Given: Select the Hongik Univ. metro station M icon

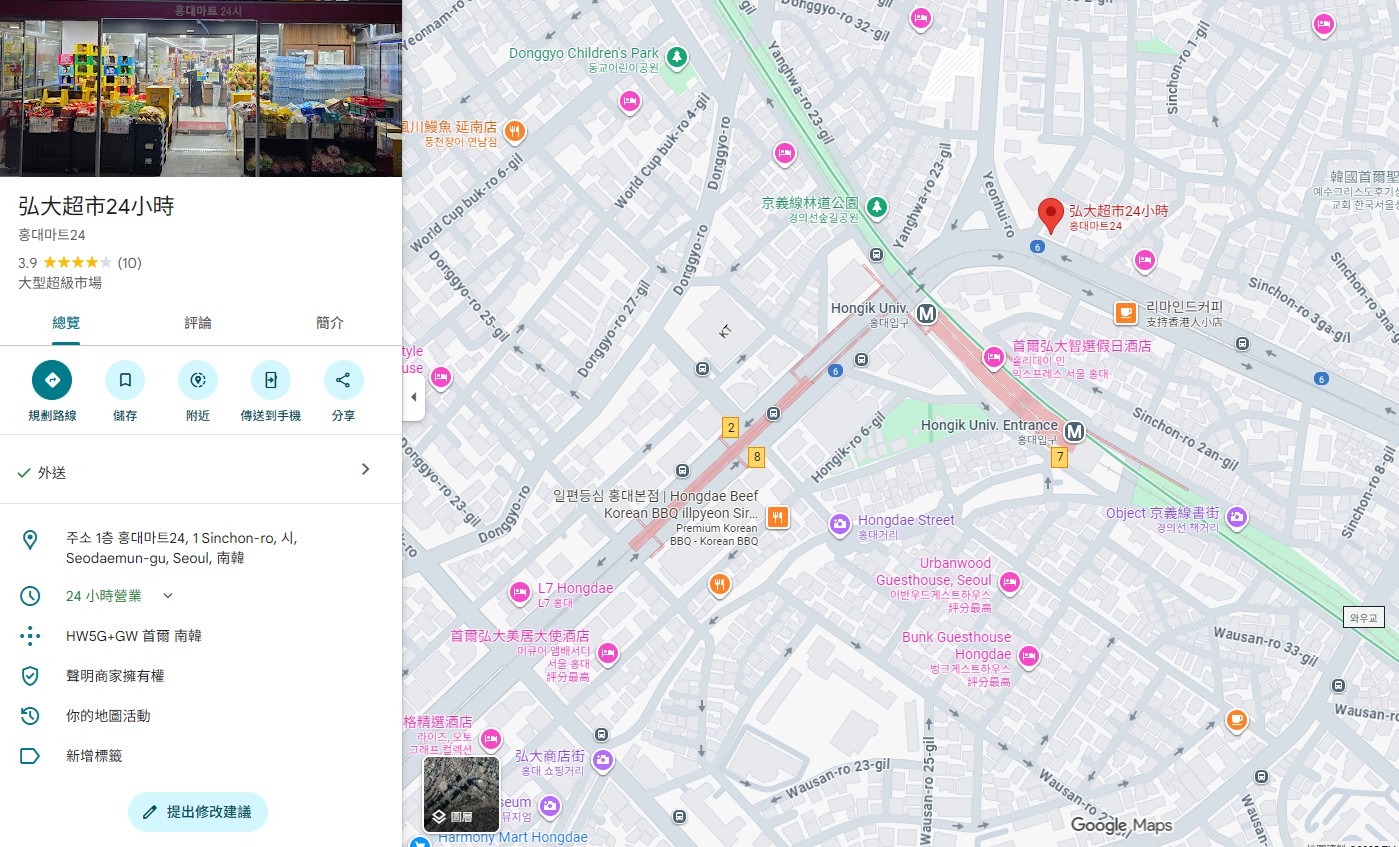Looking at the screenshot, I should coord(926,314).
